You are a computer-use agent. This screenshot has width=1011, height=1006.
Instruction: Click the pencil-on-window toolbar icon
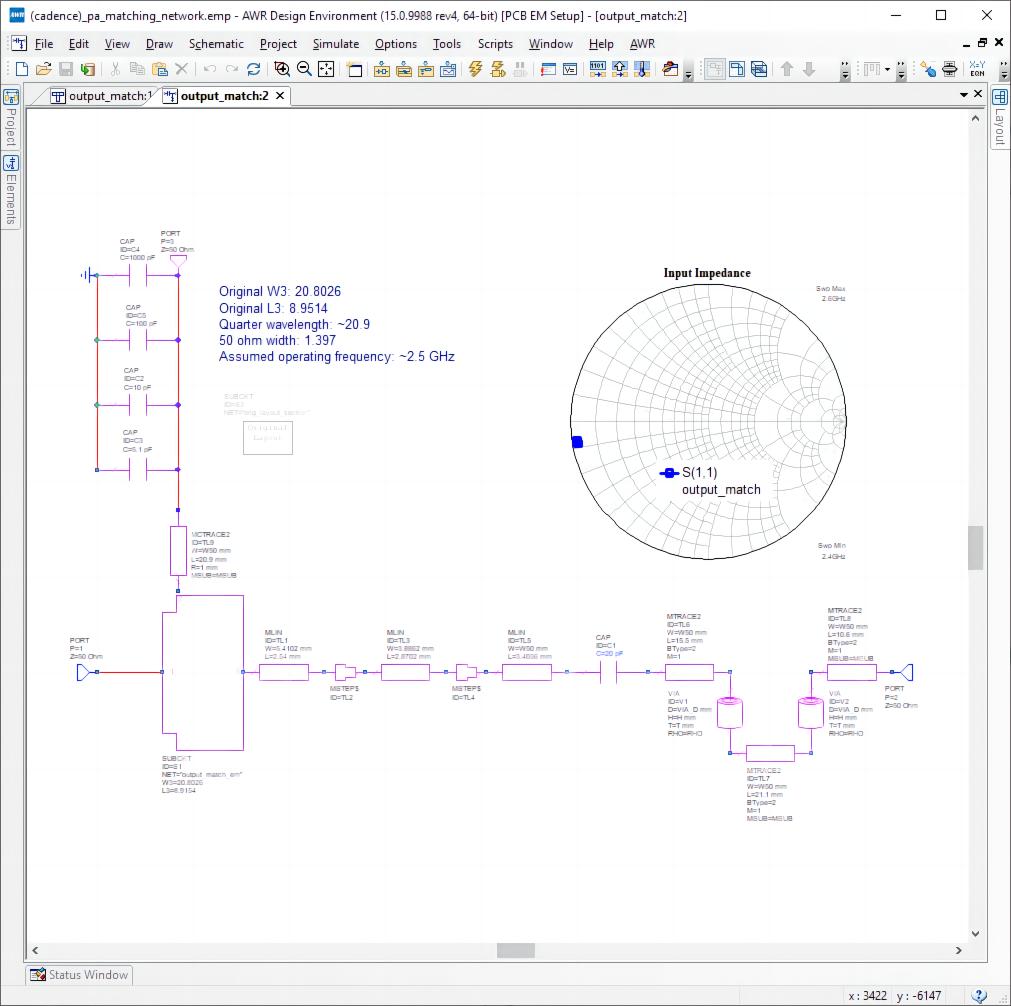click(x=671, y=69)
